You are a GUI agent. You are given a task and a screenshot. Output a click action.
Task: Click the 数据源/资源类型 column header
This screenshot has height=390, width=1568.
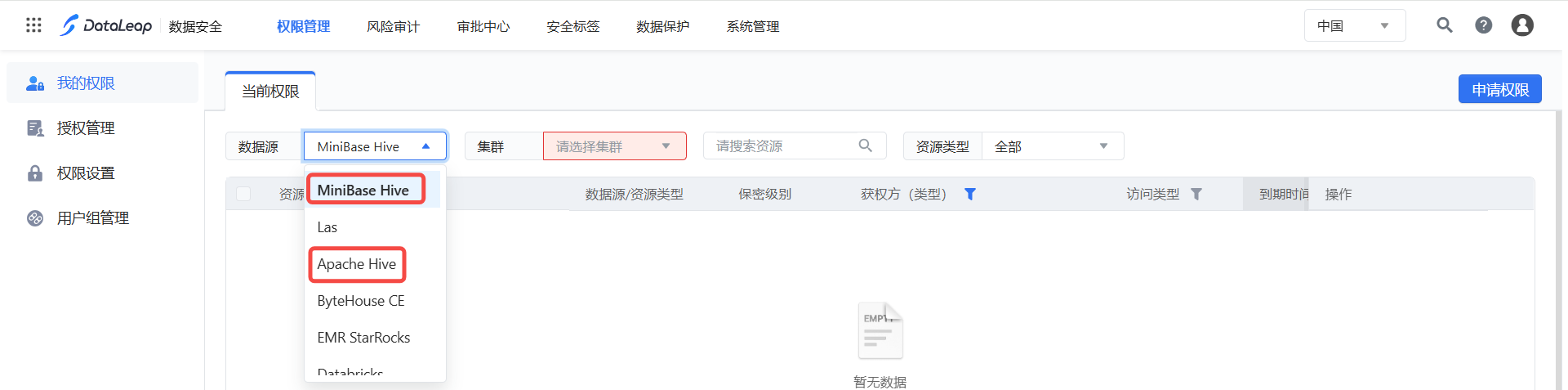[x=635, y=194]
